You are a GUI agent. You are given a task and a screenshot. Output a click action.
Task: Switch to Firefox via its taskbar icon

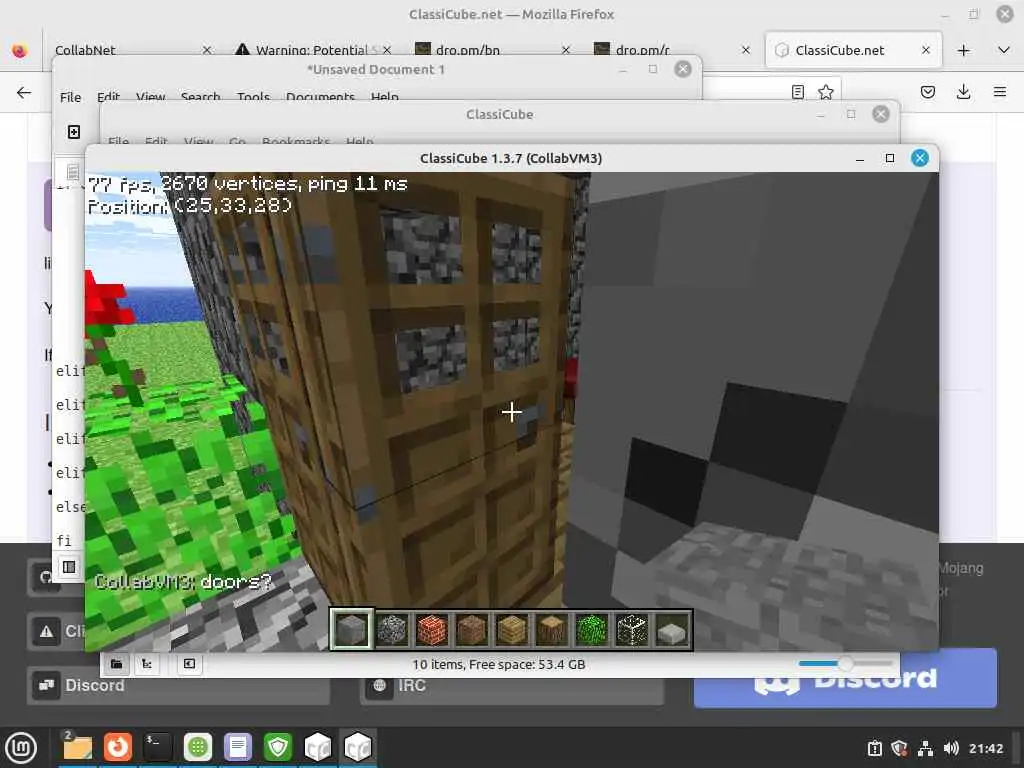(x=118, y=747)
